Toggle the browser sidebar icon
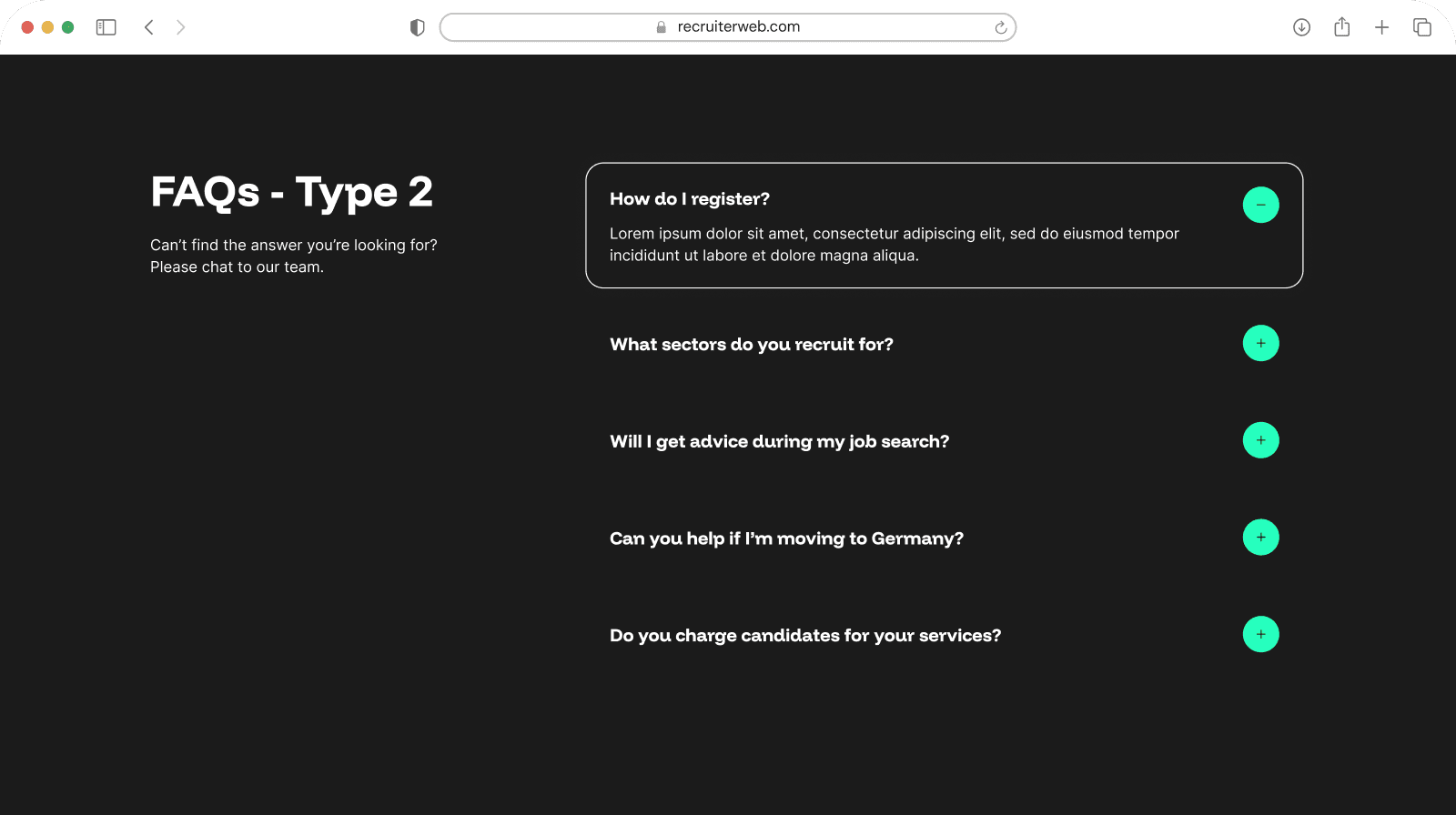The image size is (1456, 815). 106,27
